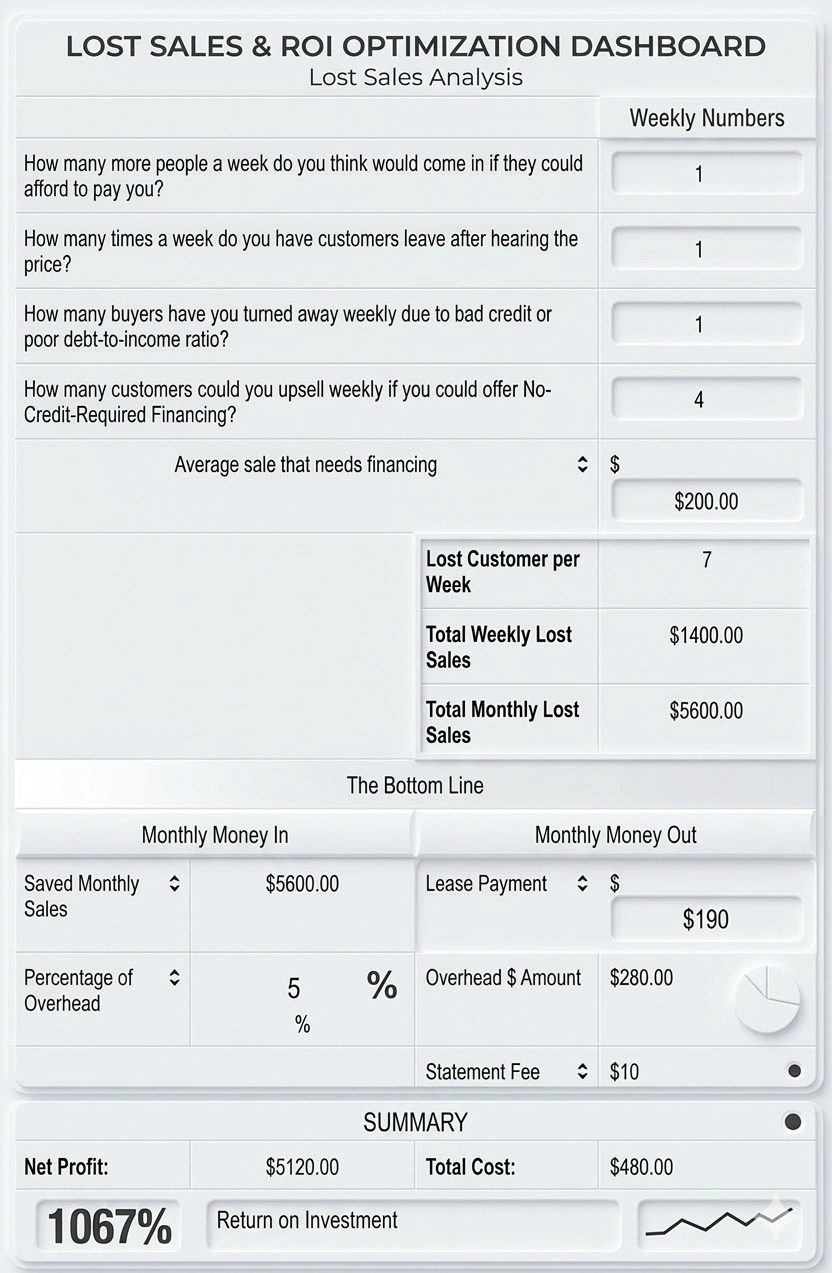Edit the $190 lease payment field
The image size is (832, 1273).
706,919
